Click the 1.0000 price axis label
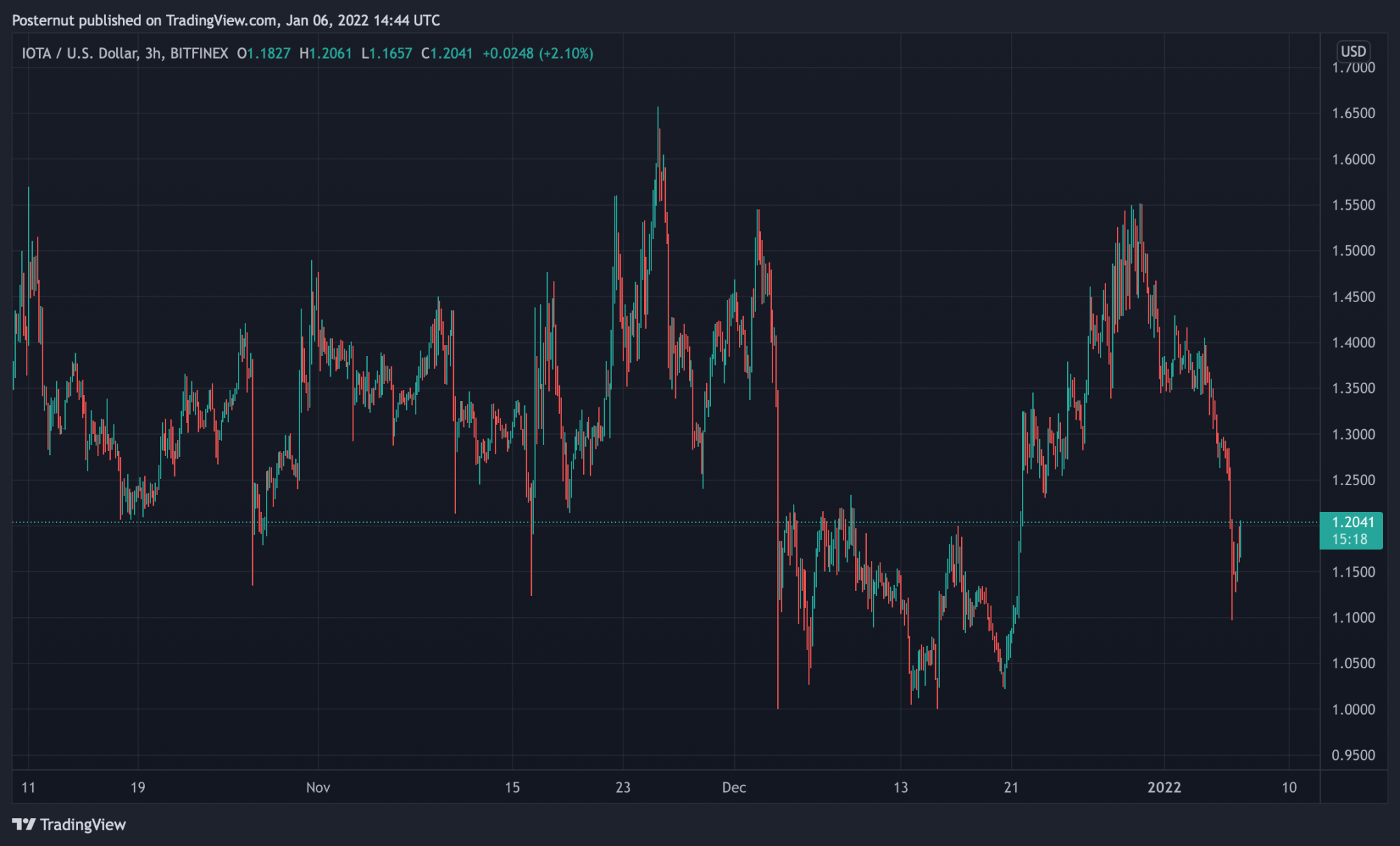This screenshot has width=1400, height=846. point(1354,710)
